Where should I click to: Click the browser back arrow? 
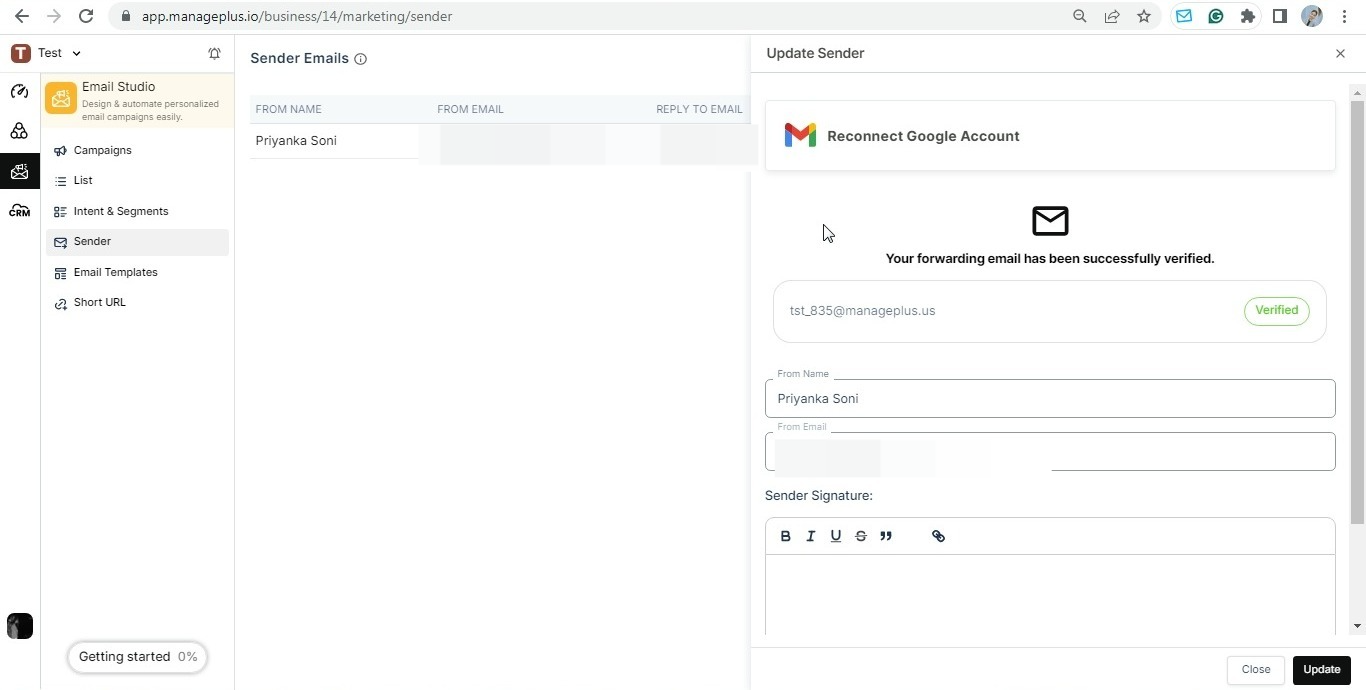[x=22, y=16]
